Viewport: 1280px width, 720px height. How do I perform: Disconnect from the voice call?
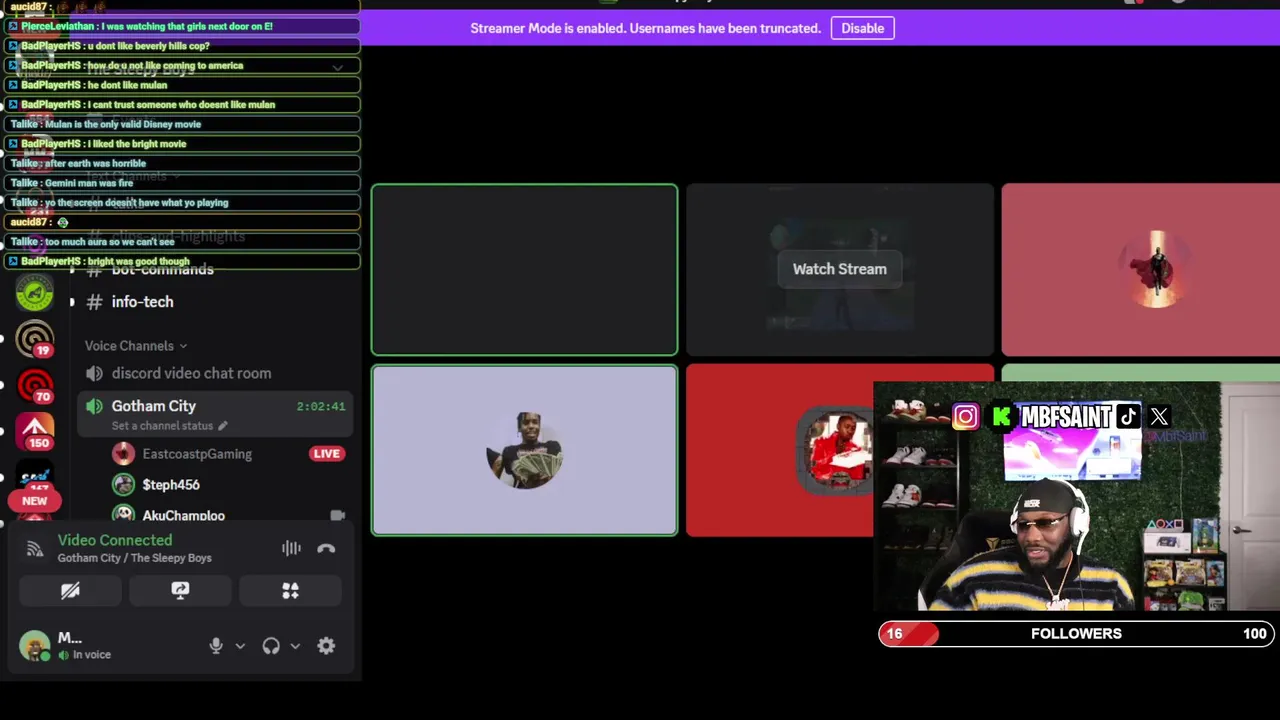pyautogui.click(x=326, y=548)
